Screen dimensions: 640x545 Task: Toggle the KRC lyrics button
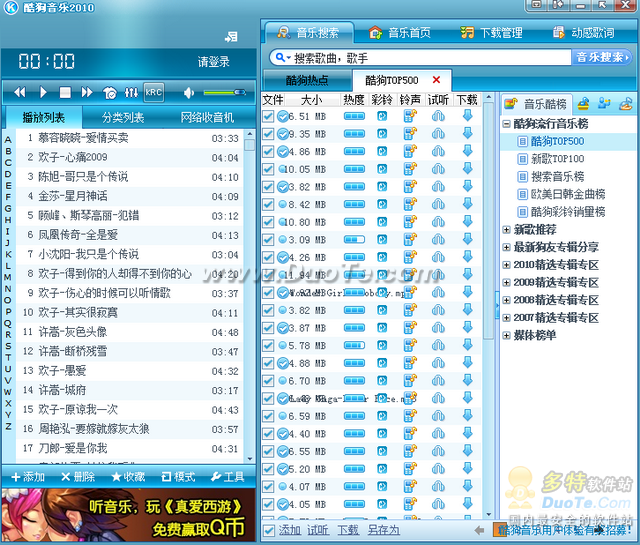[x=153, y=92]
